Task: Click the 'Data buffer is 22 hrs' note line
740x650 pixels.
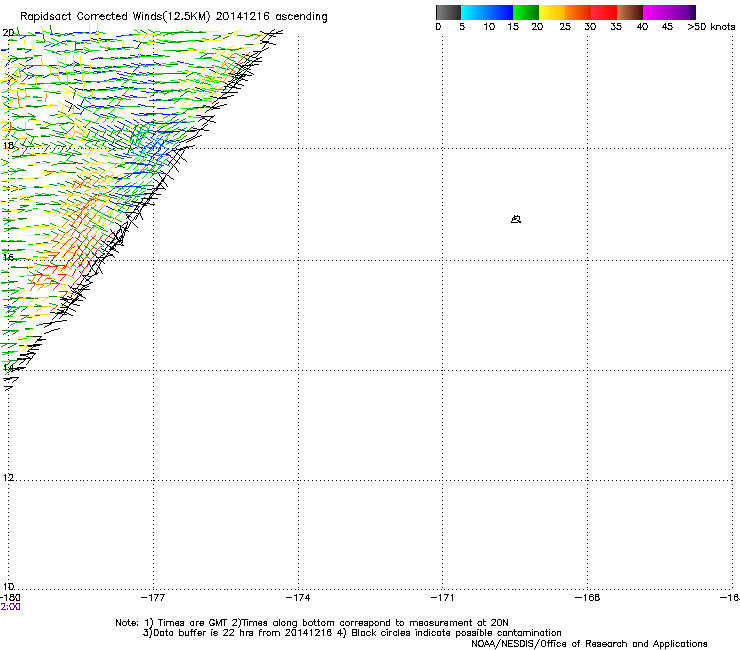Action: tap(352, 633)
